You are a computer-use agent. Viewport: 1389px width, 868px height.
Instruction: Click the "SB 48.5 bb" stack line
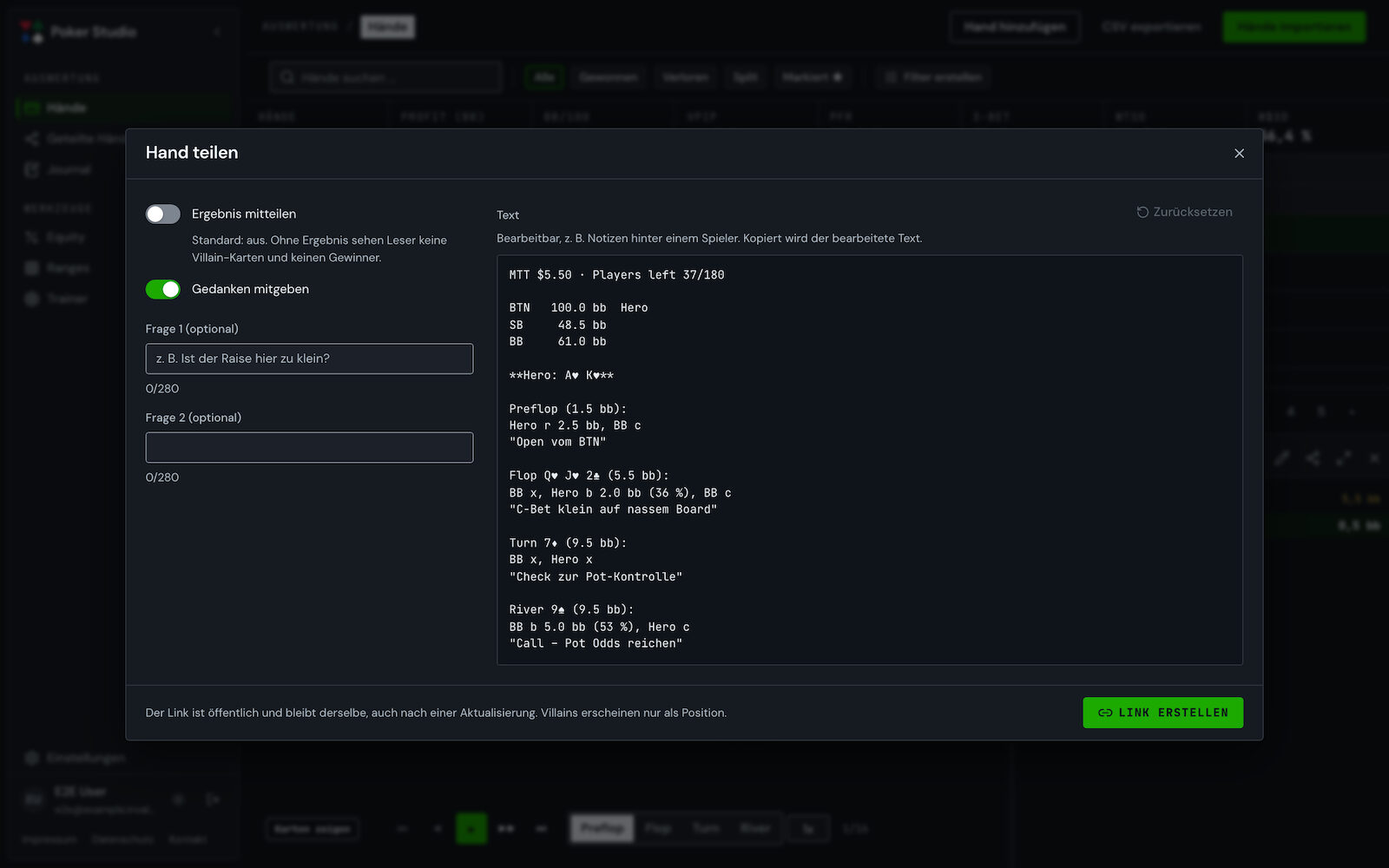click(x=557, y=325)
